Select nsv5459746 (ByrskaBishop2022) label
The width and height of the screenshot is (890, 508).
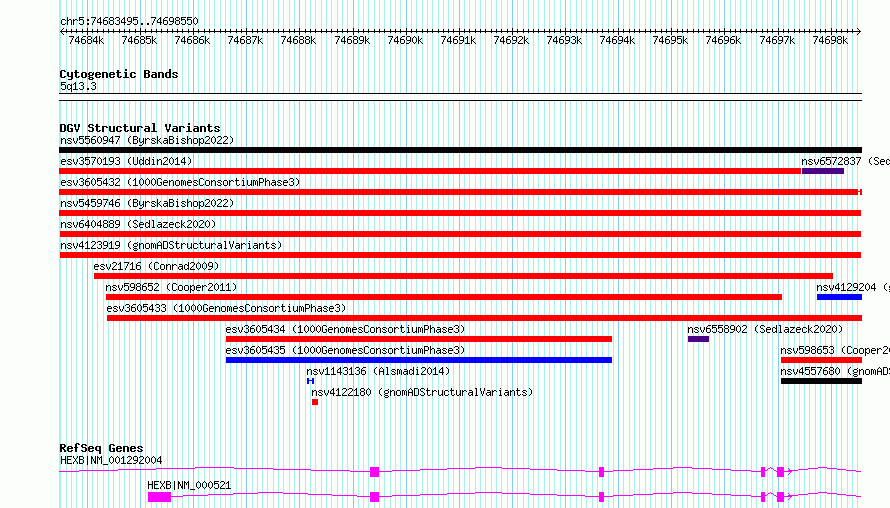click(x=147, y=203)
